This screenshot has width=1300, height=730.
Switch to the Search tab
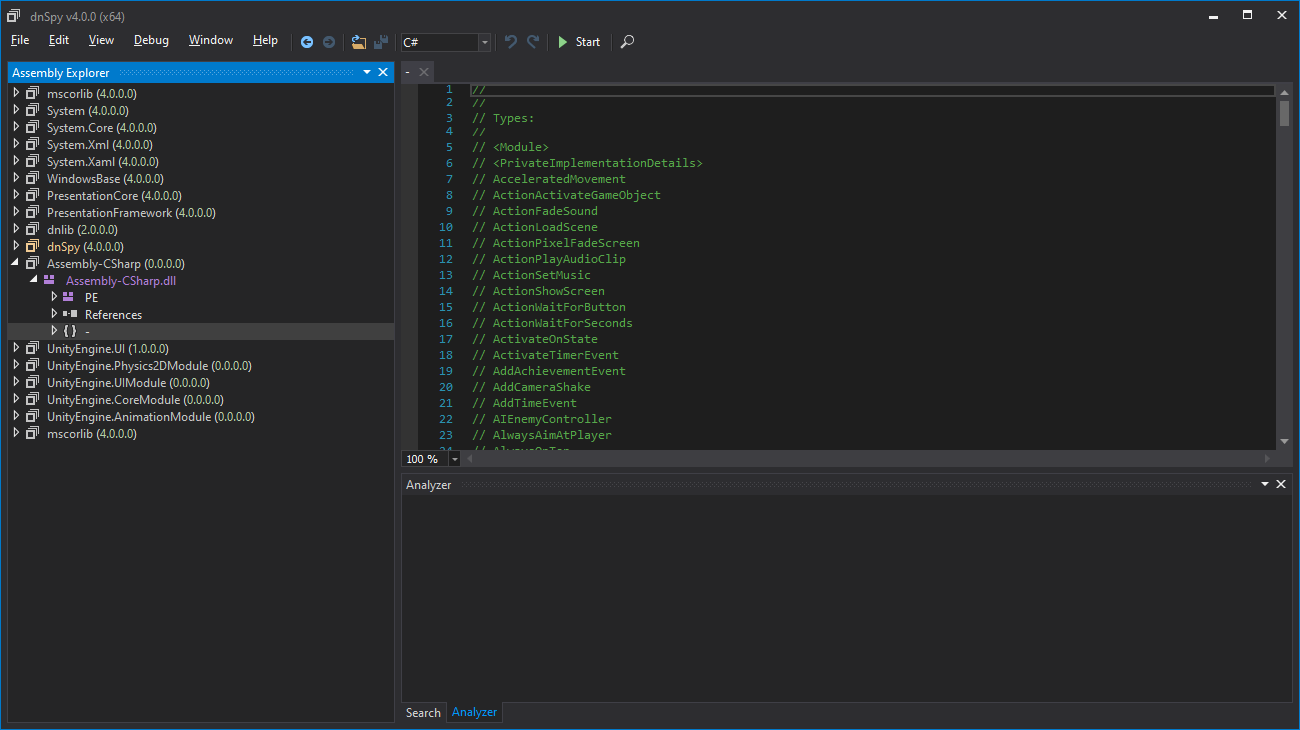click(x=423, y=712)
